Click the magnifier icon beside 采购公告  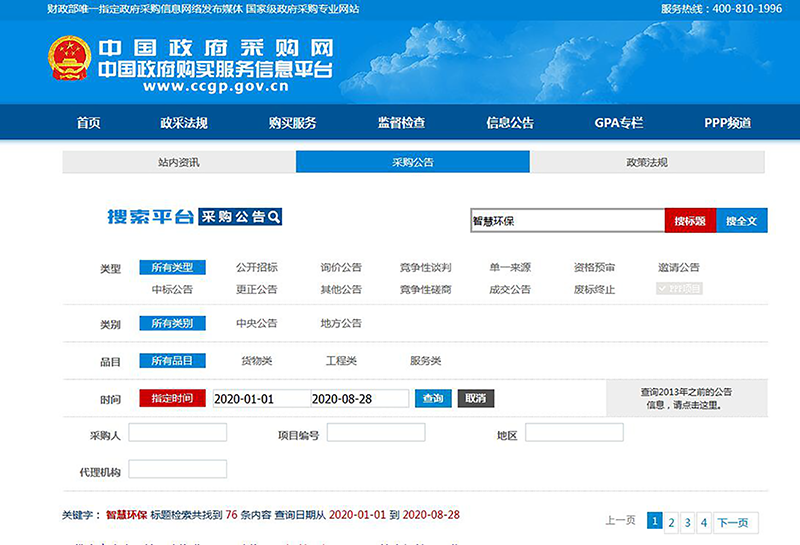(273, 217)
